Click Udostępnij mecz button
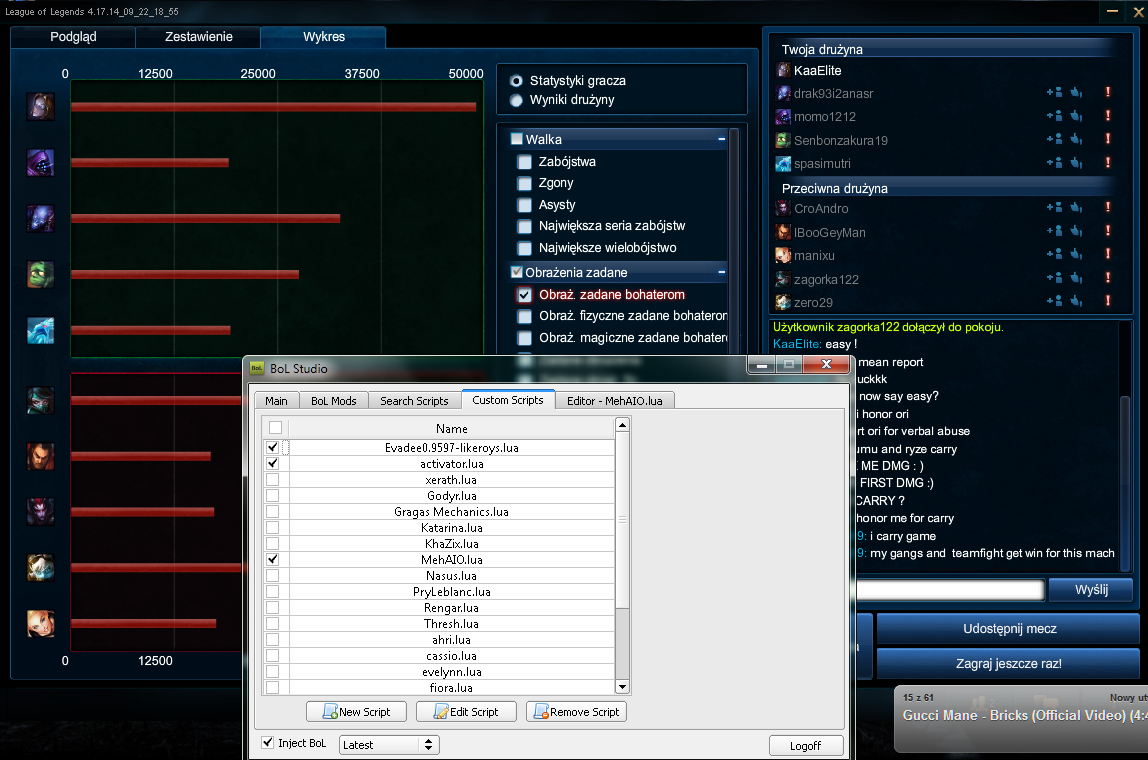The width and height of the screenshot is (1148, 760). click(1009, 629)
